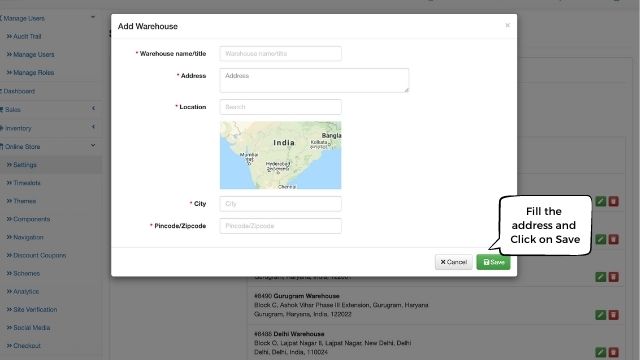
Task: Expand the Sales sidebar menu chevron
Action: pyautogui.click(x=93, y=108)
